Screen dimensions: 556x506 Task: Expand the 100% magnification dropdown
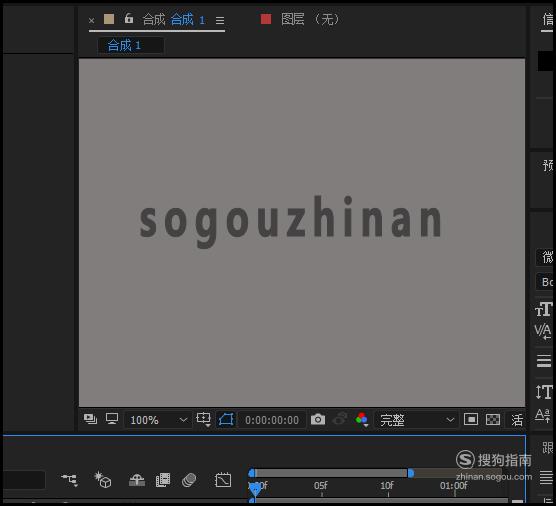tap(157, 420)
